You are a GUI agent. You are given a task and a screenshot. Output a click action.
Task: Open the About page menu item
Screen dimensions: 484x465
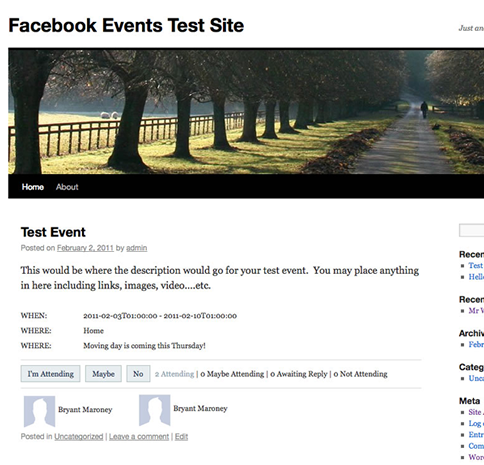point(67,187)
